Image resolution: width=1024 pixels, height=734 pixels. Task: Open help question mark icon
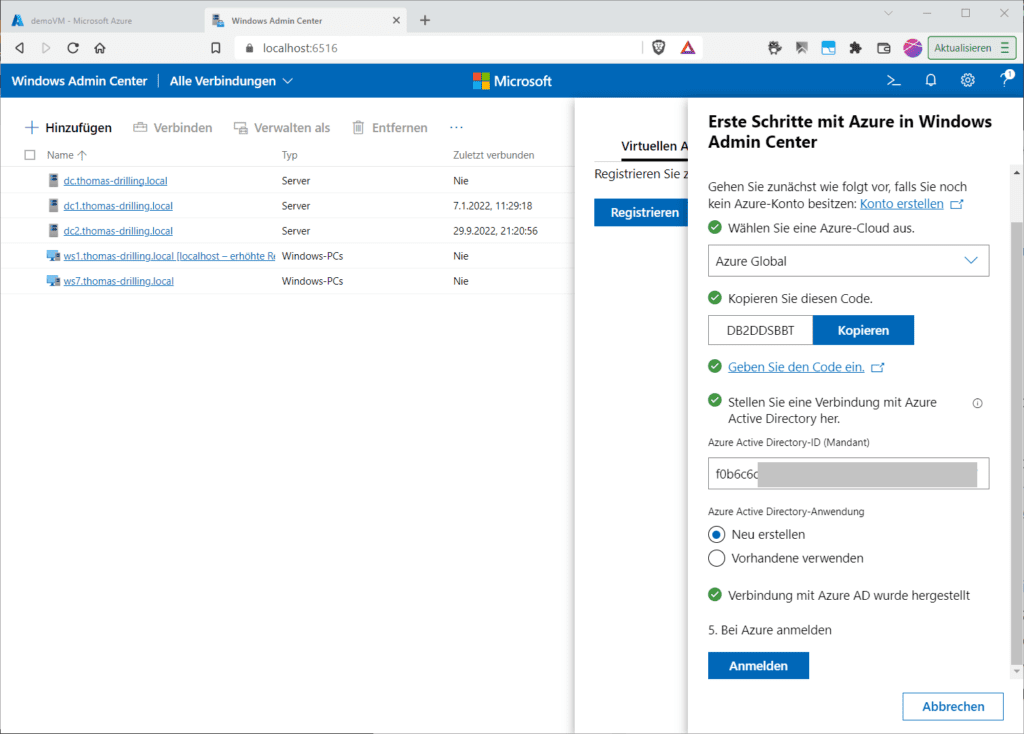point(1006,80)
